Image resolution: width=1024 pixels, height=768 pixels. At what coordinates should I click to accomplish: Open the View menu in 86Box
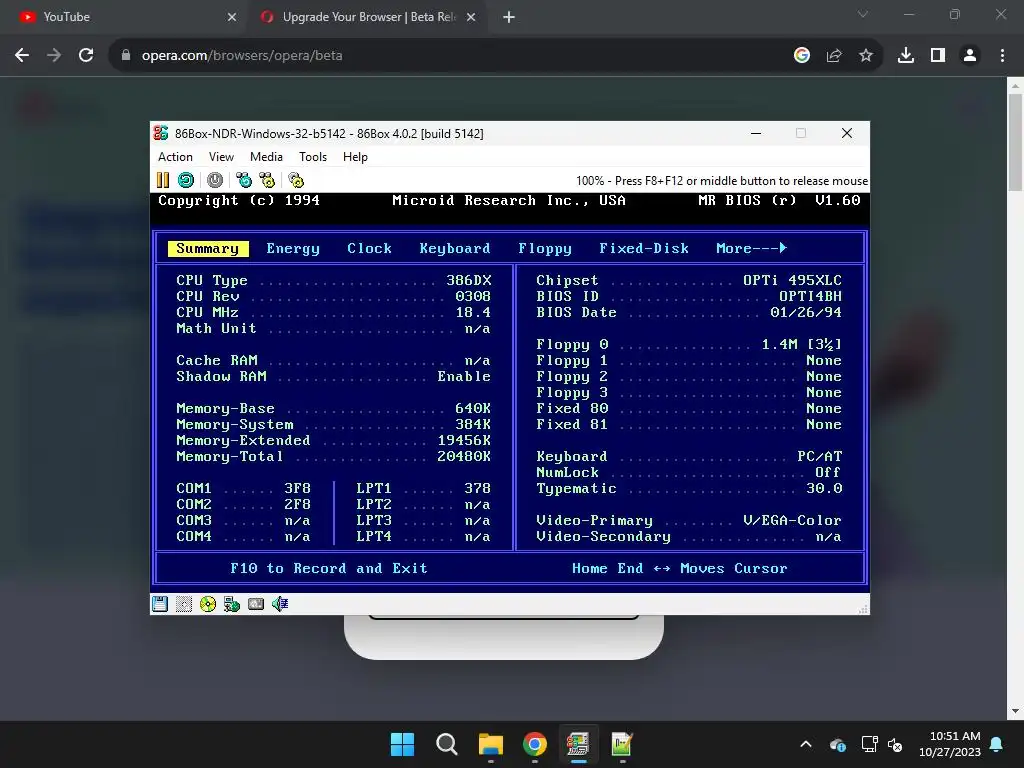[221, 157]
